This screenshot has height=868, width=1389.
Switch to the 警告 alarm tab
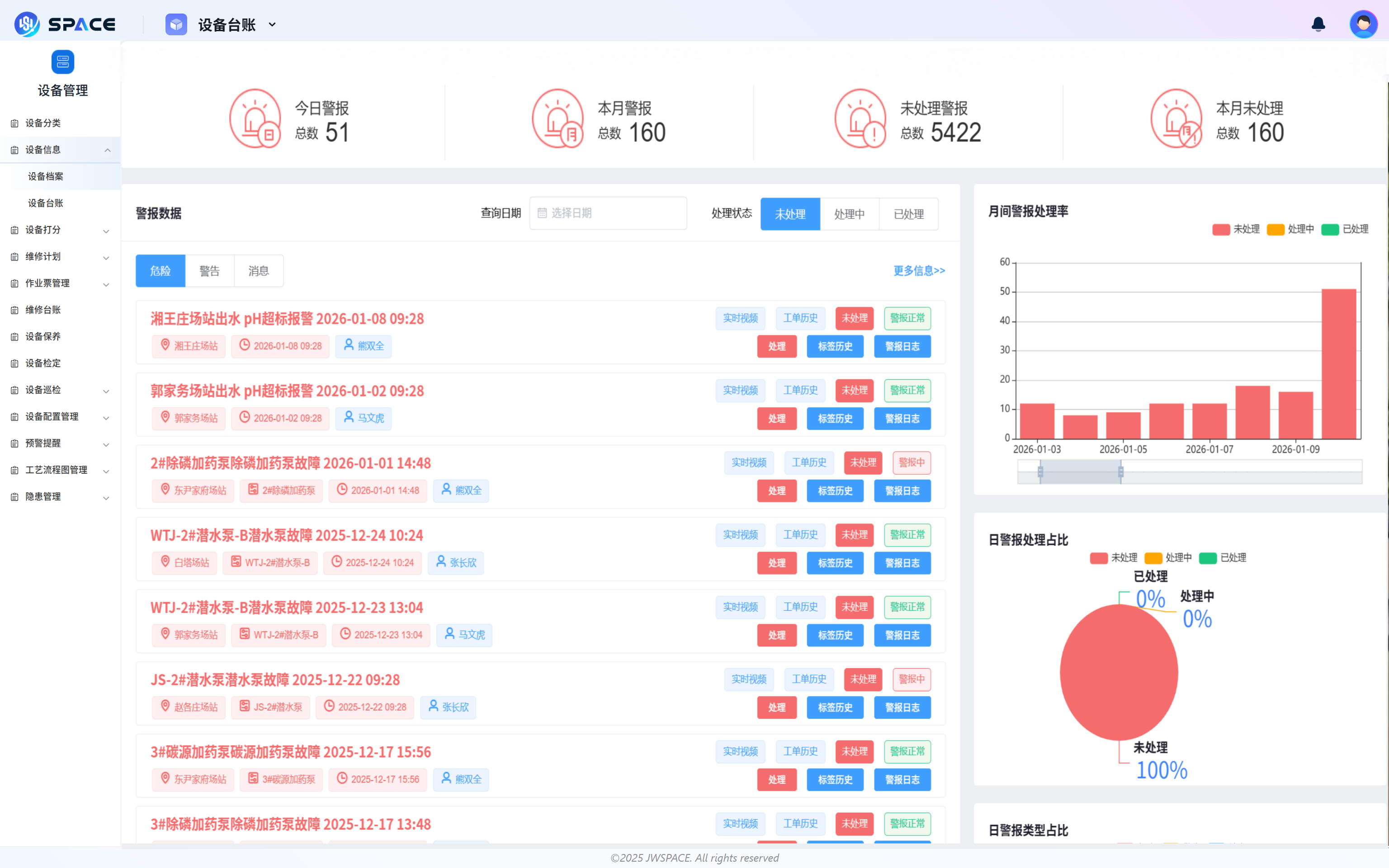click(x=209, y=270)
